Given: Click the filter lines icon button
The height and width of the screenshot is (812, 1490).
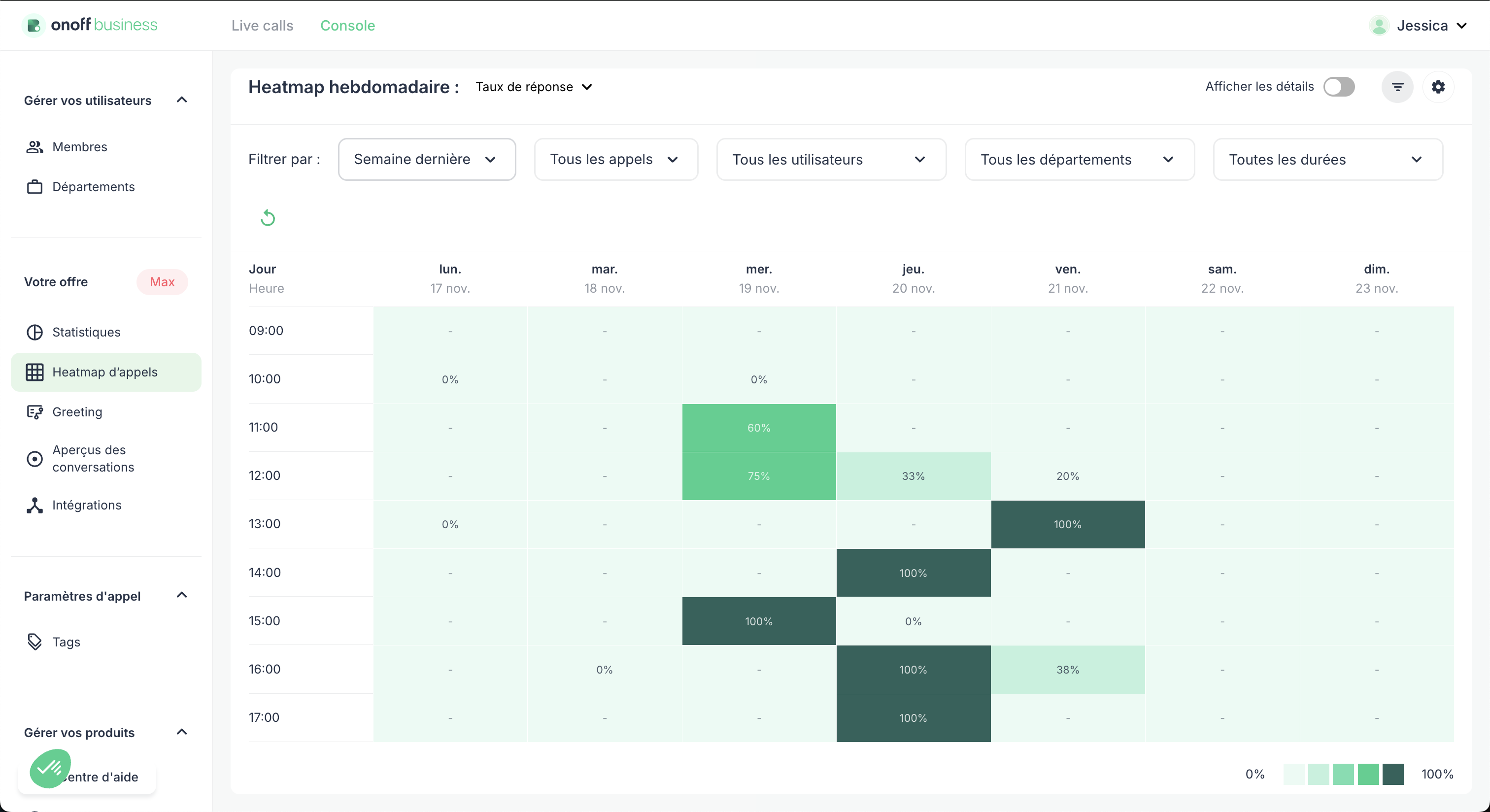Looking at the screenshot, I should (1397, 87).
